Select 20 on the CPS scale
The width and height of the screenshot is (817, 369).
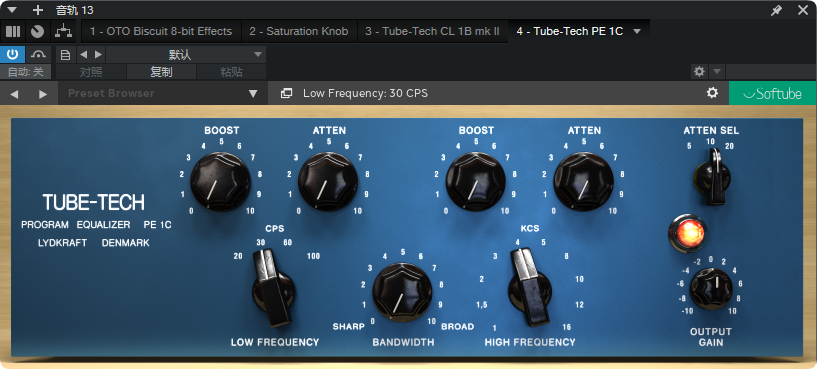tap(238, 256)
